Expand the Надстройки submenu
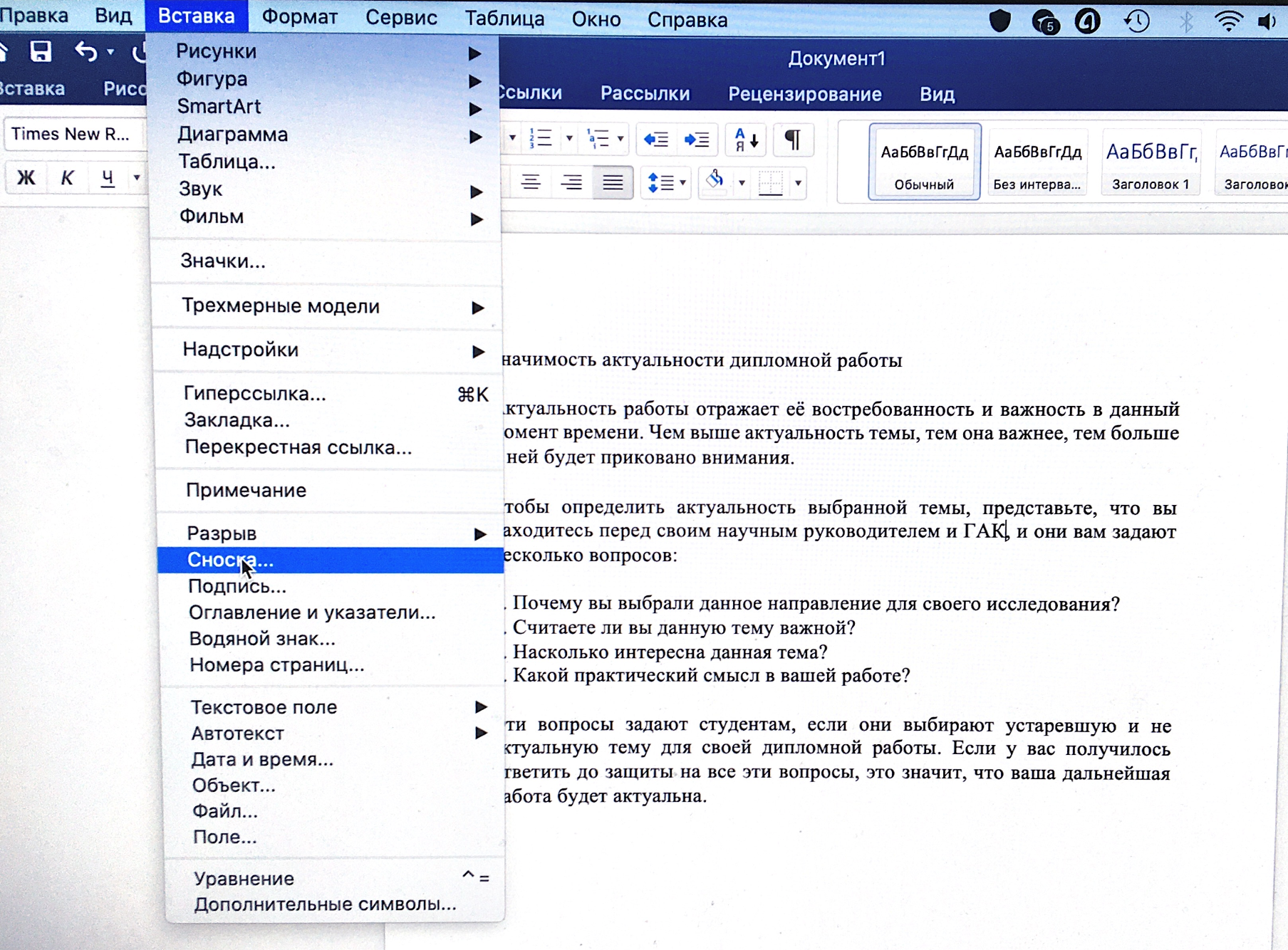1288x950 pixels. 328,350
